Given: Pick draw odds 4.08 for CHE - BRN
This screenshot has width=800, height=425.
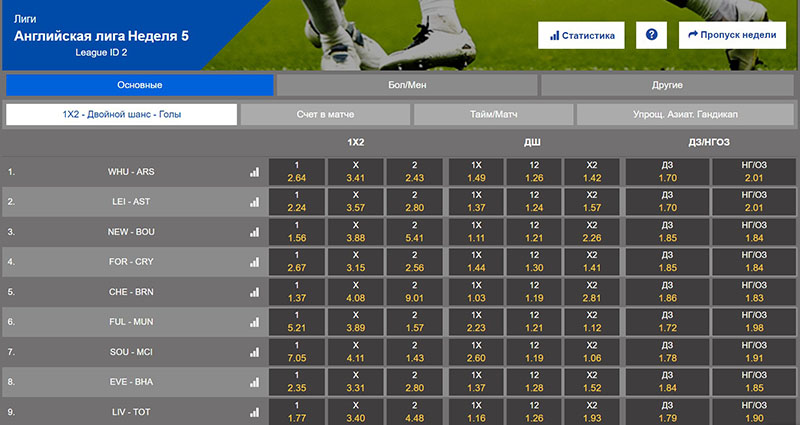Looking at the screenshot, I should (x=355, y=292).
